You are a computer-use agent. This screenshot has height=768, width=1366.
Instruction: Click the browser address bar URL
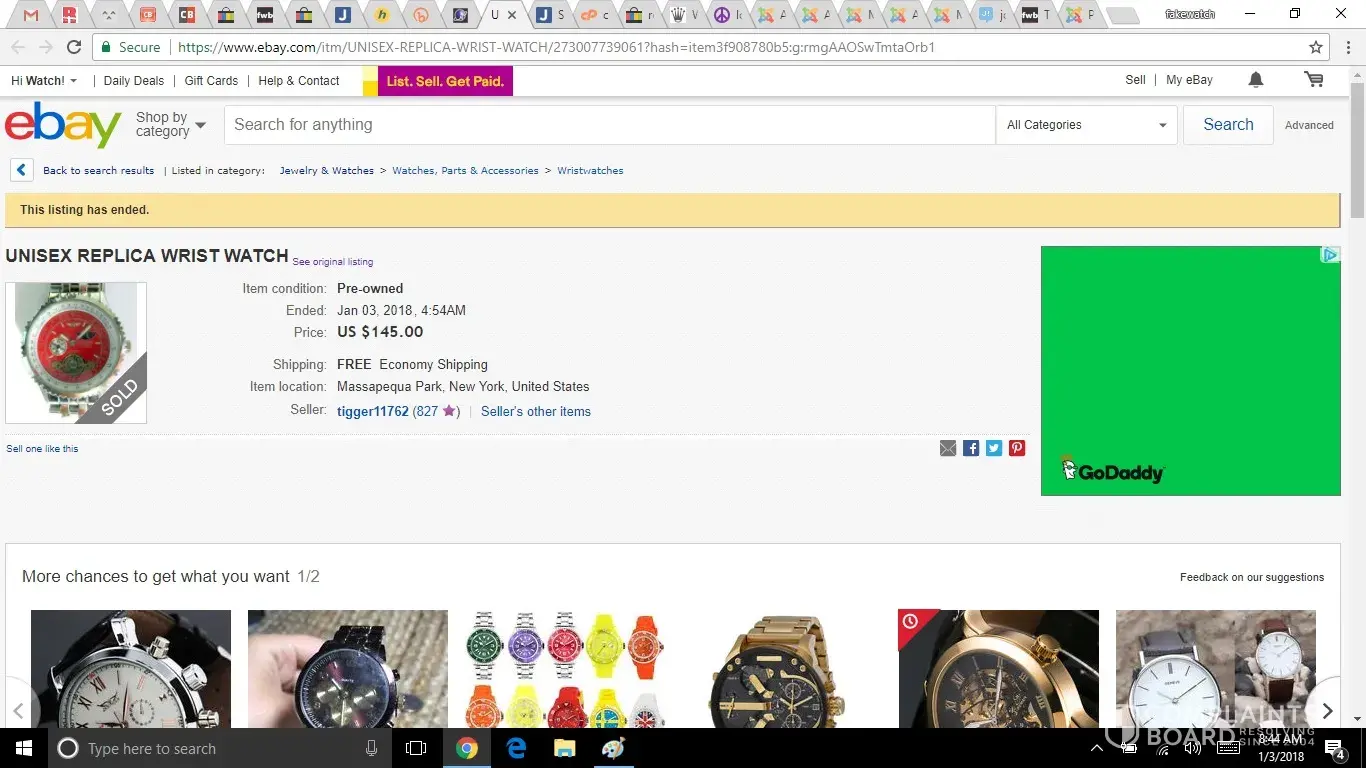coord(556,47)
